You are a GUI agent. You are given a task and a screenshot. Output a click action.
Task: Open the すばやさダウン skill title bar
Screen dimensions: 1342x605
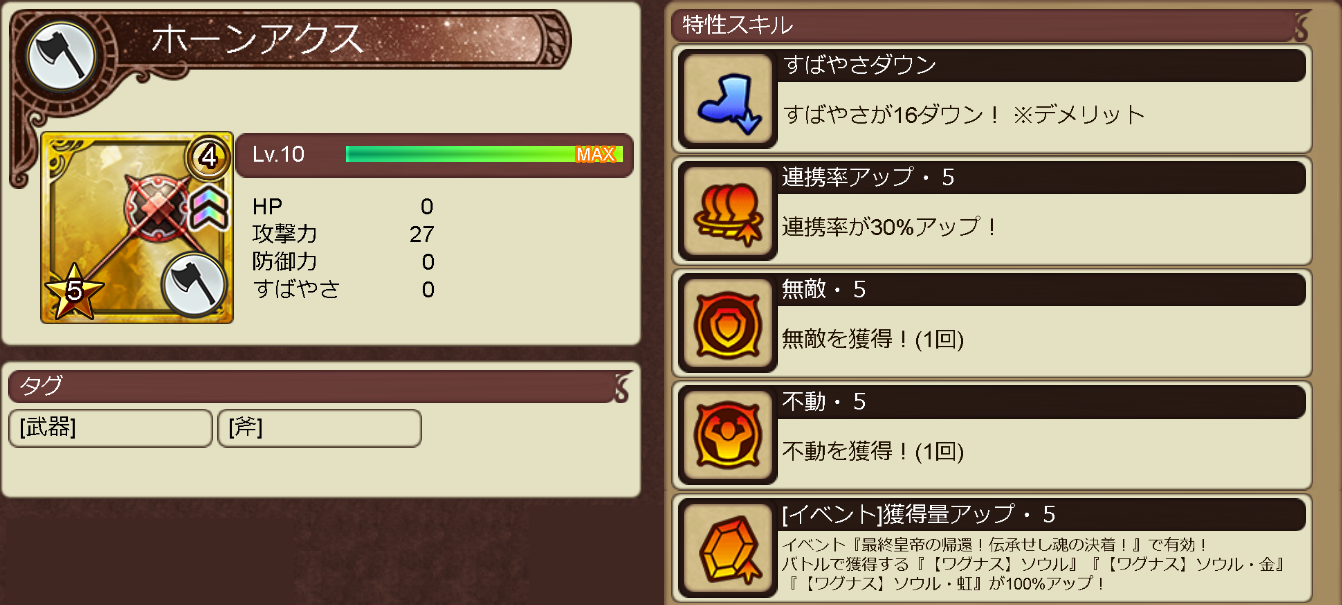1042,66
